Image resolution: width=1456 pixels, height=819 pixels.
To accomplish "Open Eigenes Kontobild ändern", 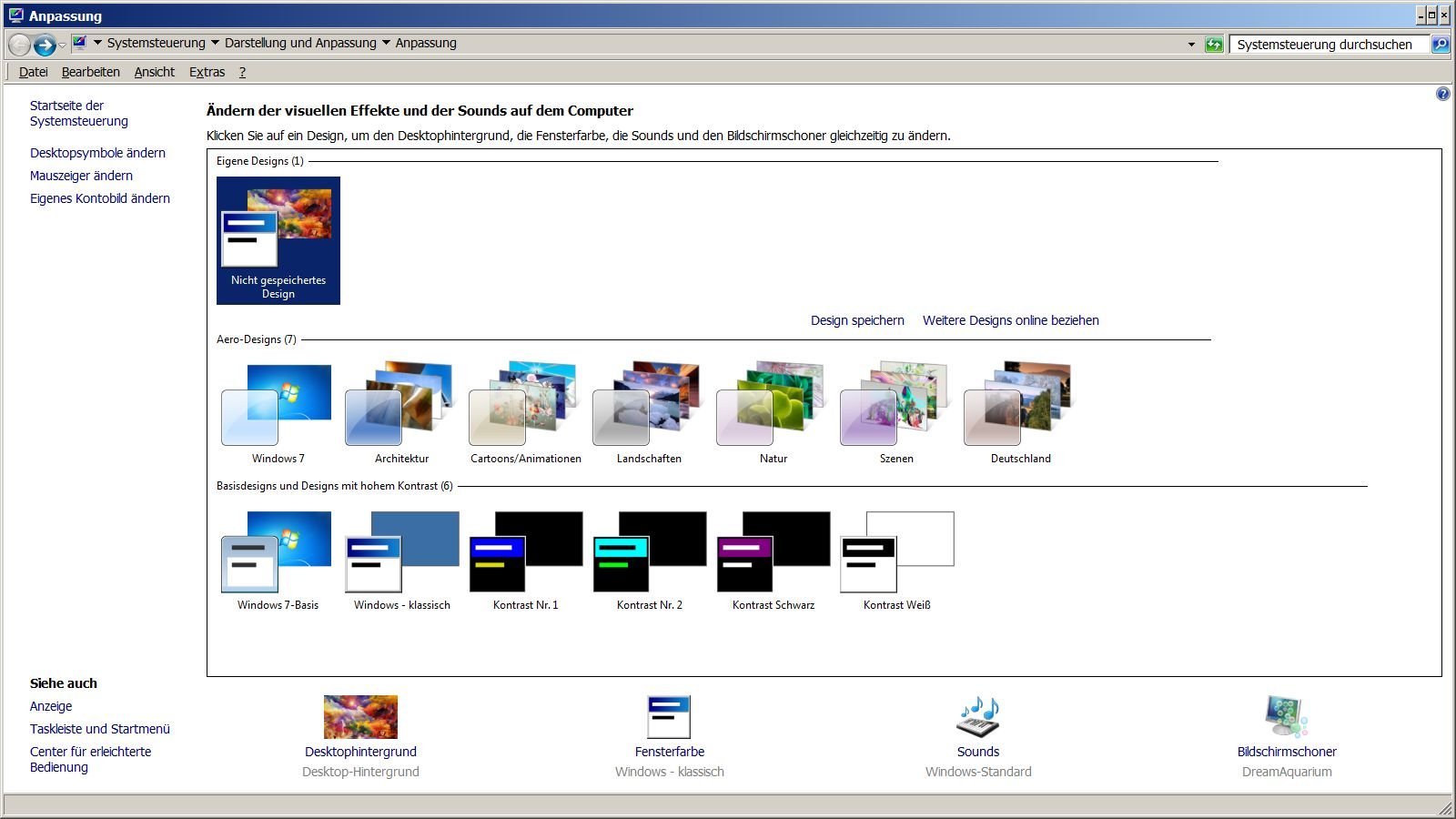I will [x=100, y=198].
